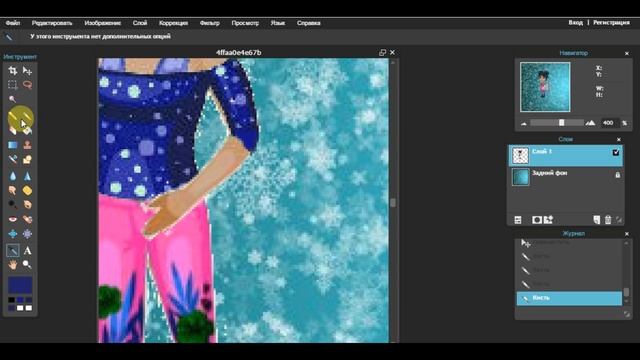Close the Журнал panel
Image resolution: width=640 pixels, height=360 pixels.
pyautogui.click(x=627, y=234)
